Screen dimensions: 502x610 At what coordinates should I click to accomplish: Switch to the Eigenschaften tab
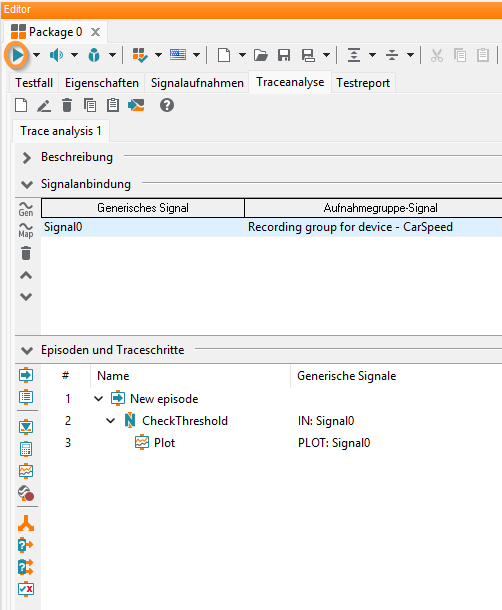tap(102, 83)
